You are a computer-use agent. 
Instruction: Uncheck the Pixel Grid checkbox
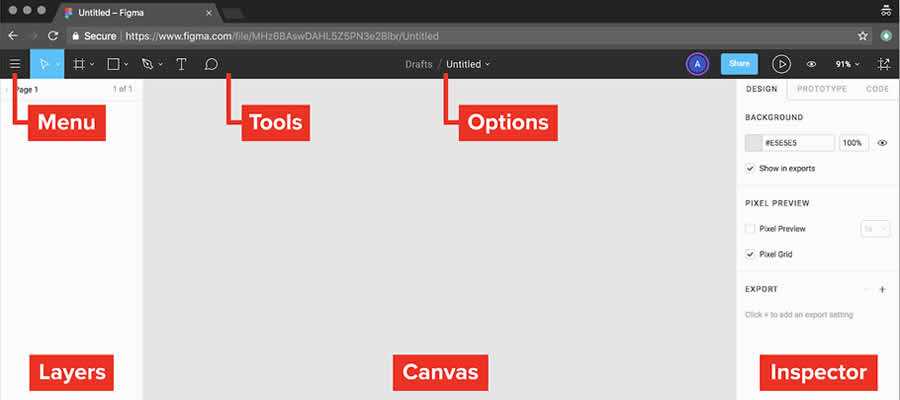tap(750, 255)
